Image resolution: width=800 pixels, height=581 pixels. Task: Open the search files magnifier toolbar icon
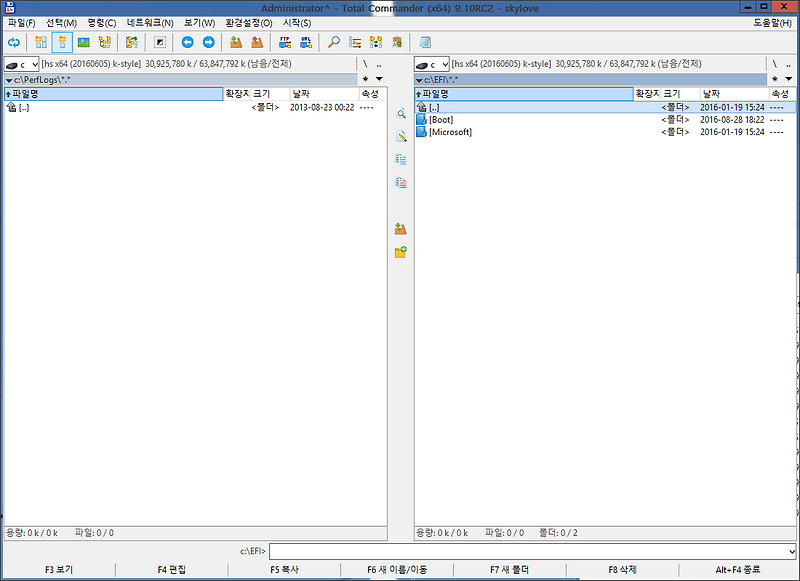pyautogui.click(x=334, y=42)
